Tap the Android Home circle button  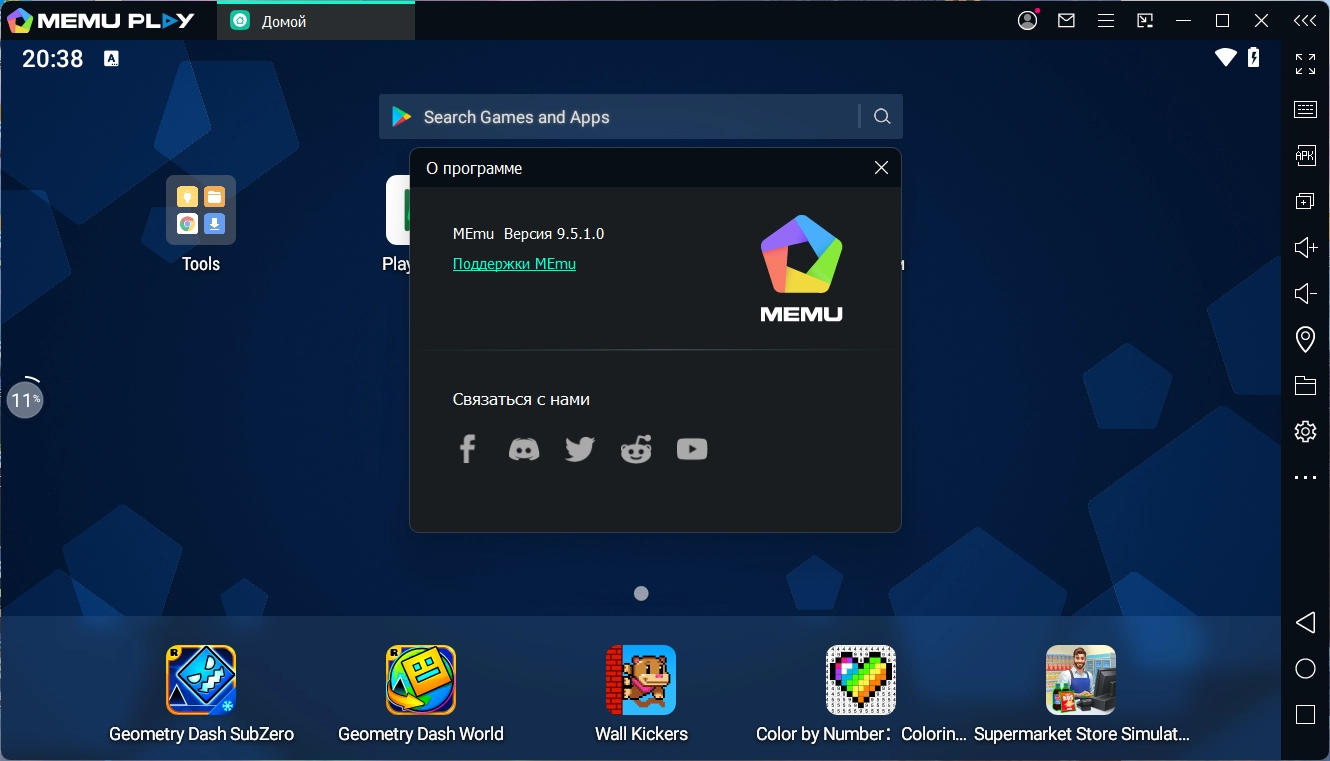(x=1305, y=669)
